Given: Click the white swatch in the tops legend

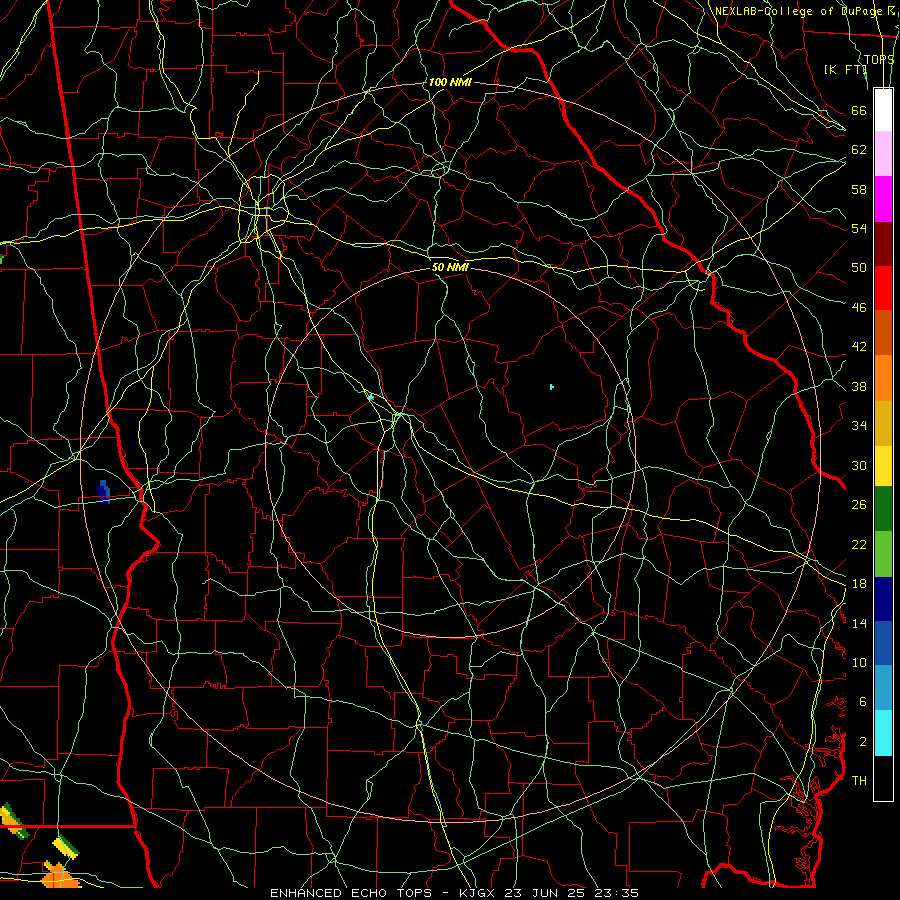Looking at the screenshot, I should tap(883, 110).
